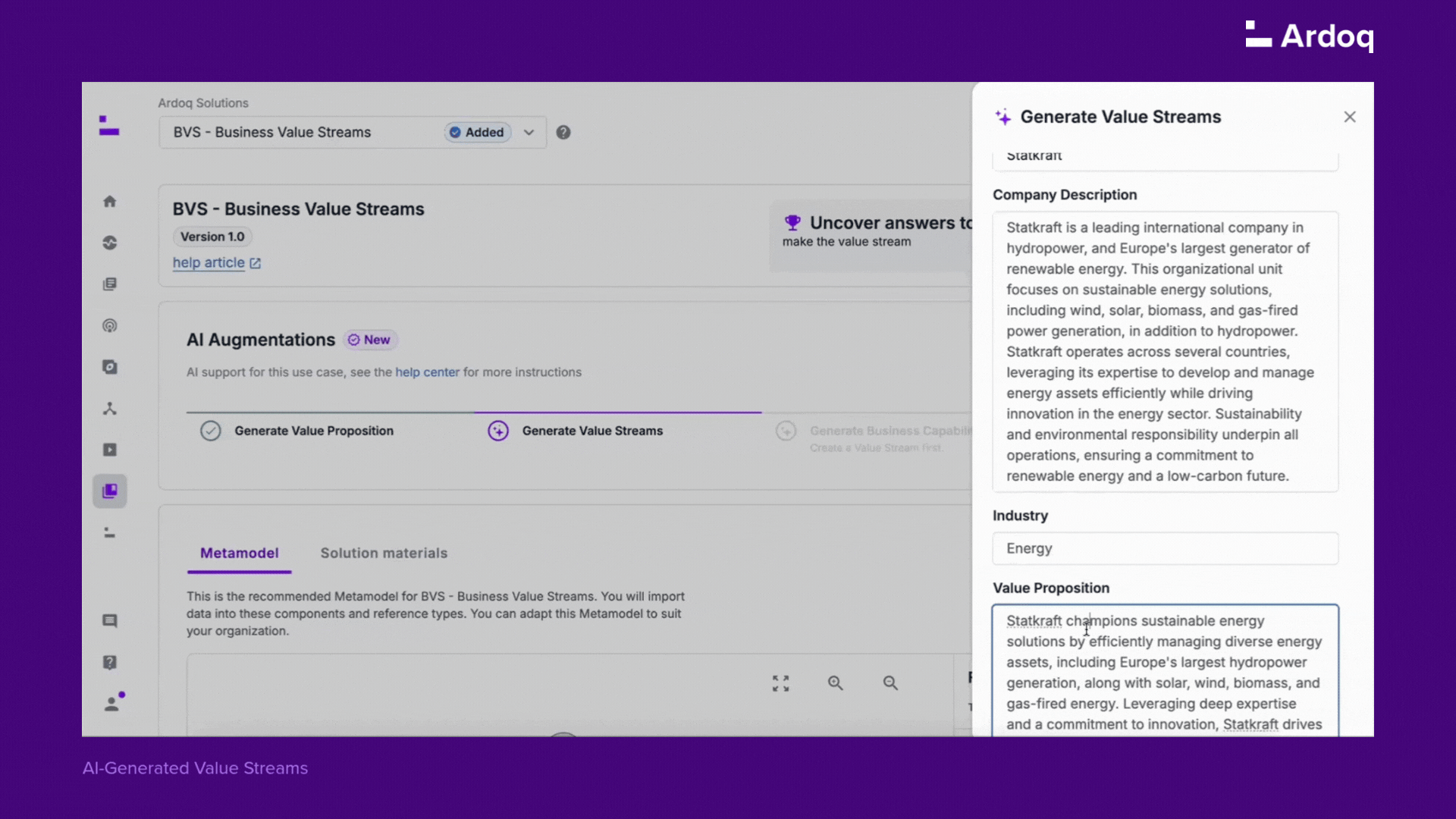
Task: Select the Generate Business Capabilities step circle
Action: (786, 431)
